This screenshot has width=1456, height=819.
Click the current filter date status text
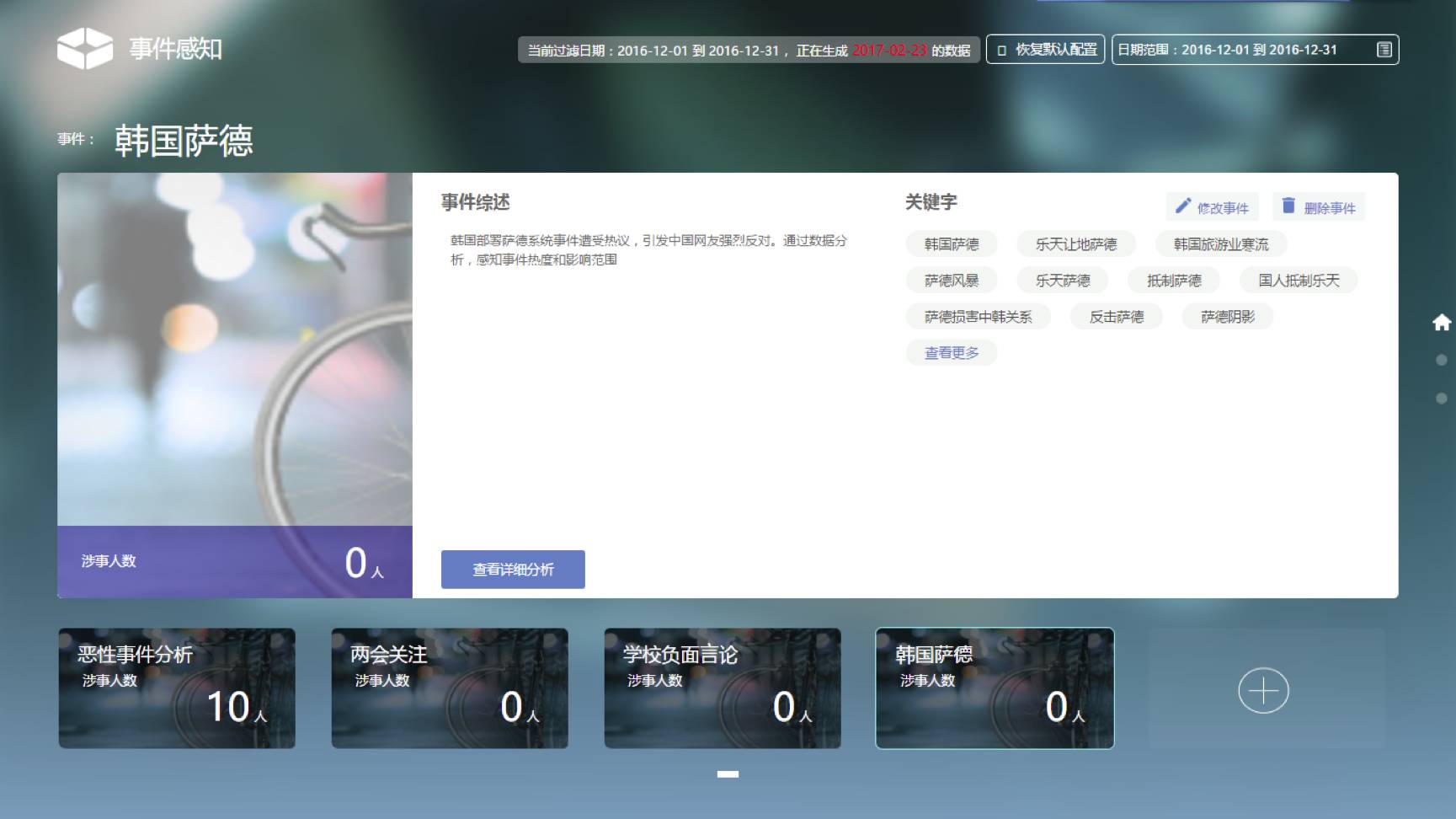point(749,51)
